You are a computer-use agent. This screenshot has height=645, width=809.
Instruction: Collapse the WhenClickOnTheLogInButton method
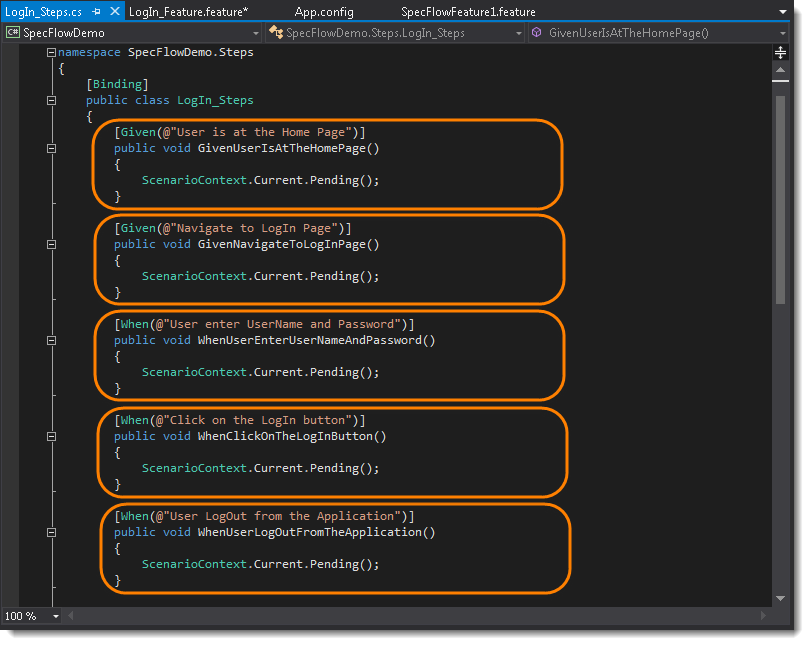[51, 437]
